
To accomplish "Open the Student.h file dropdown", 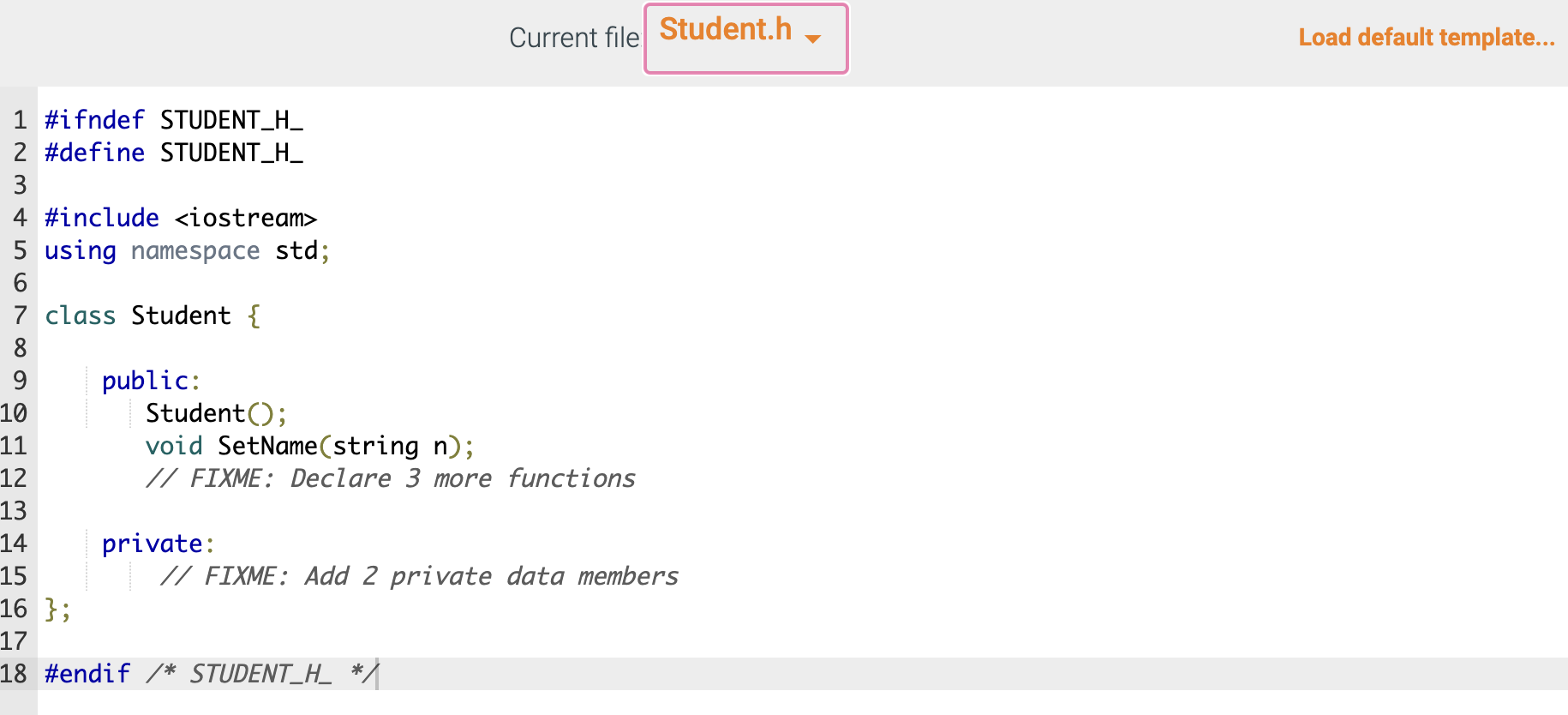I will (x=745, y=39).
